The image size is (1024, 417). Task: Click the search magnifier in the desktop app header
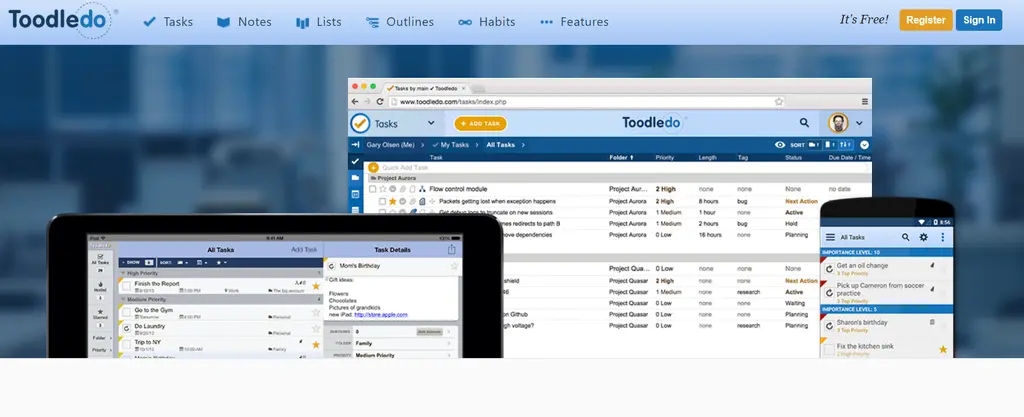pyautogui.click(x=805, y=123)
